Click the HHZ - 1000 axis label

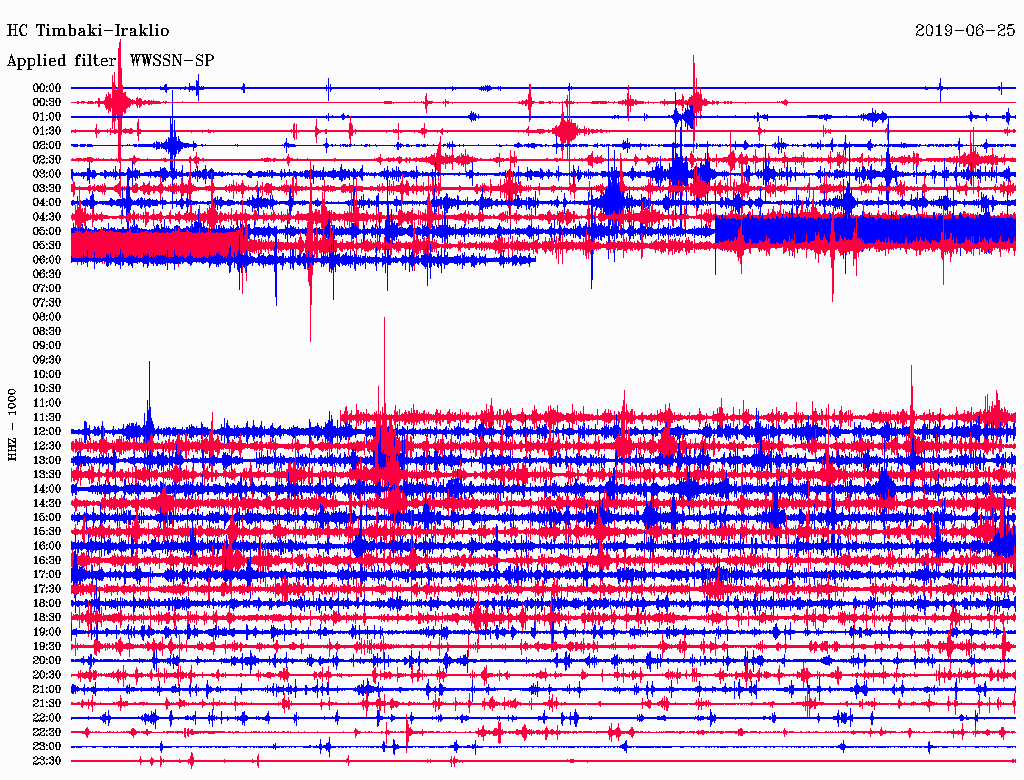tap(12, 425)
